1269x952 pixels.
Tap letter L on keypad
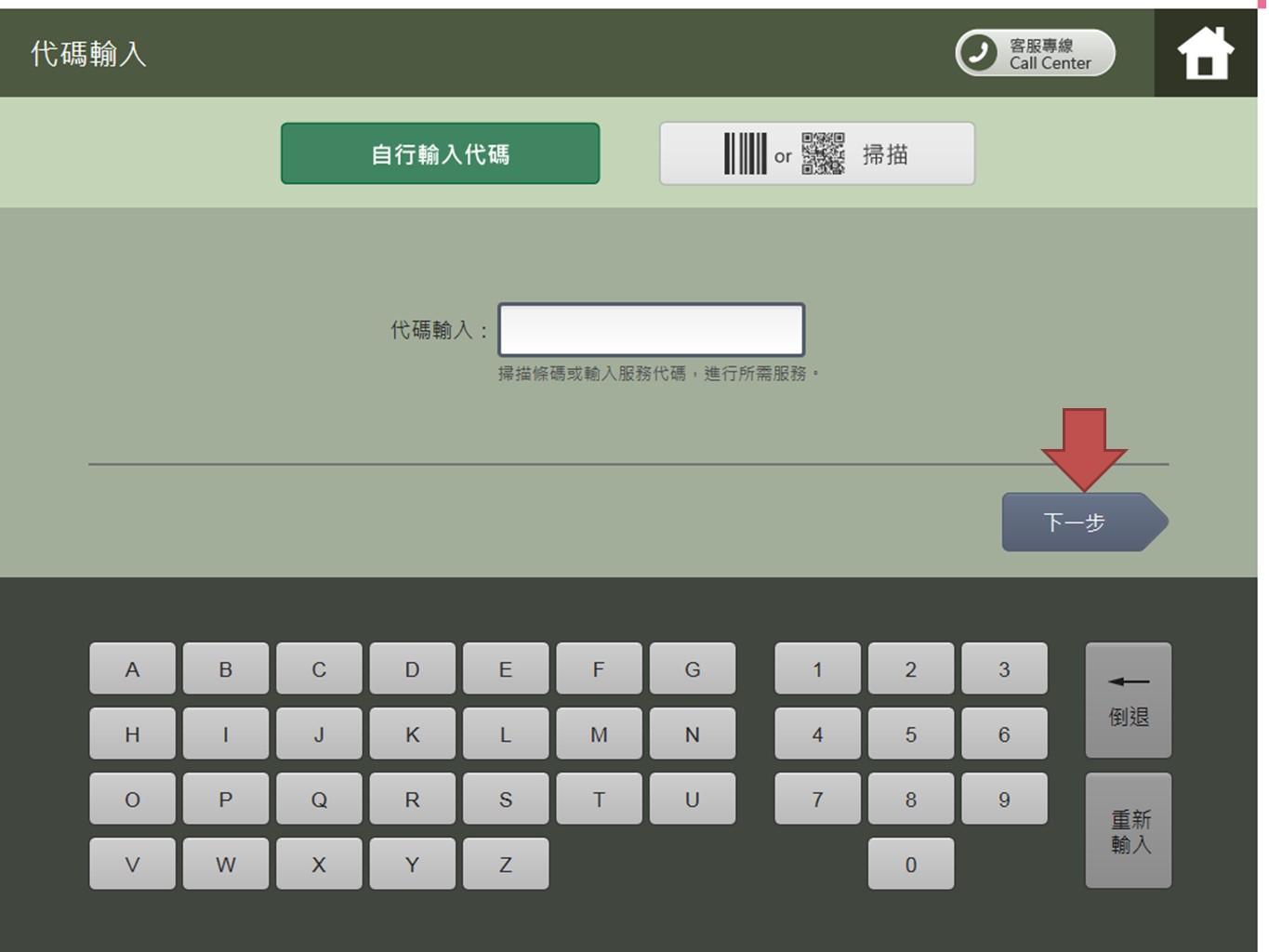[x=506, y=734]
